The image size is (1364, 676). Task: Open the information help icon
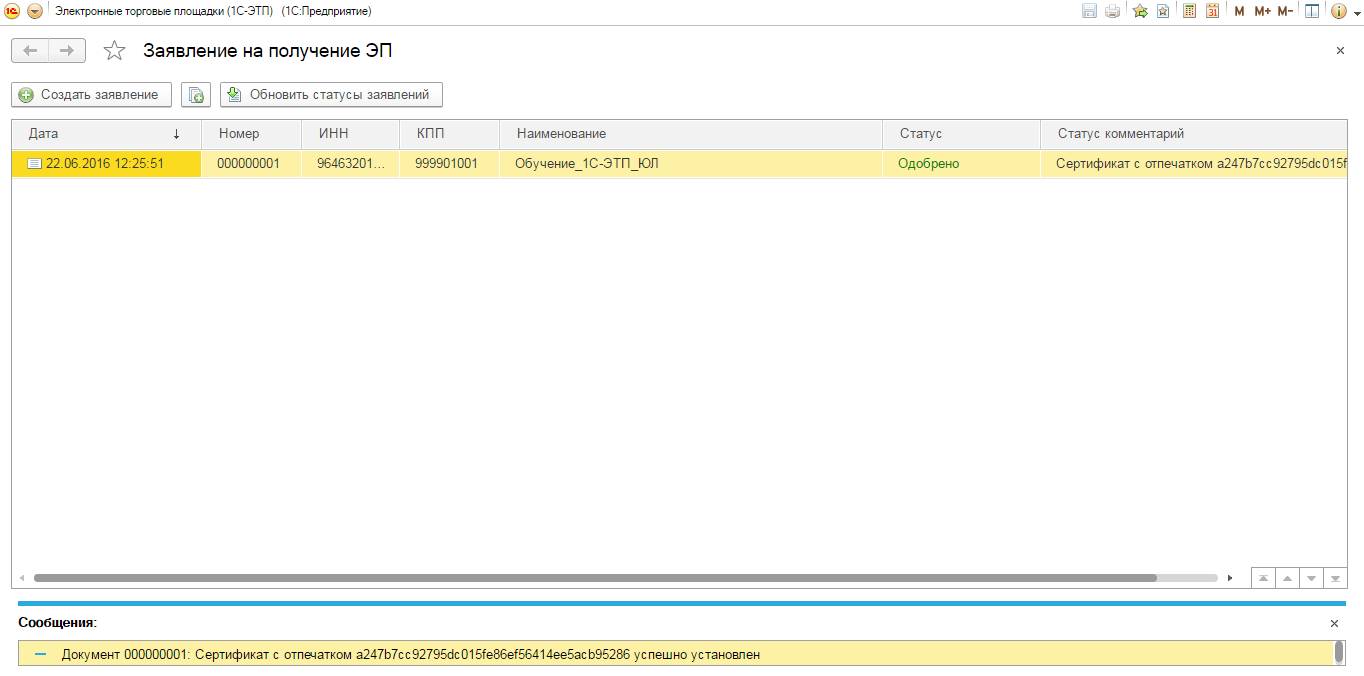1338,11
